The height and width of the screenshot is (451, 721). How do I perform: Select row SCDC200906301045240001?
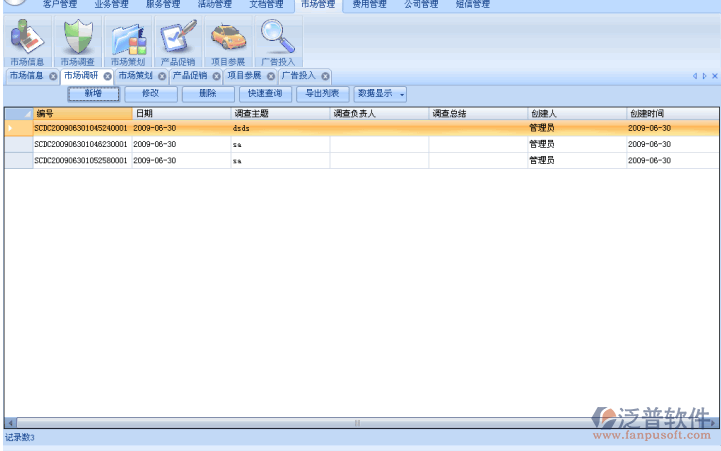tap(362, 128)
